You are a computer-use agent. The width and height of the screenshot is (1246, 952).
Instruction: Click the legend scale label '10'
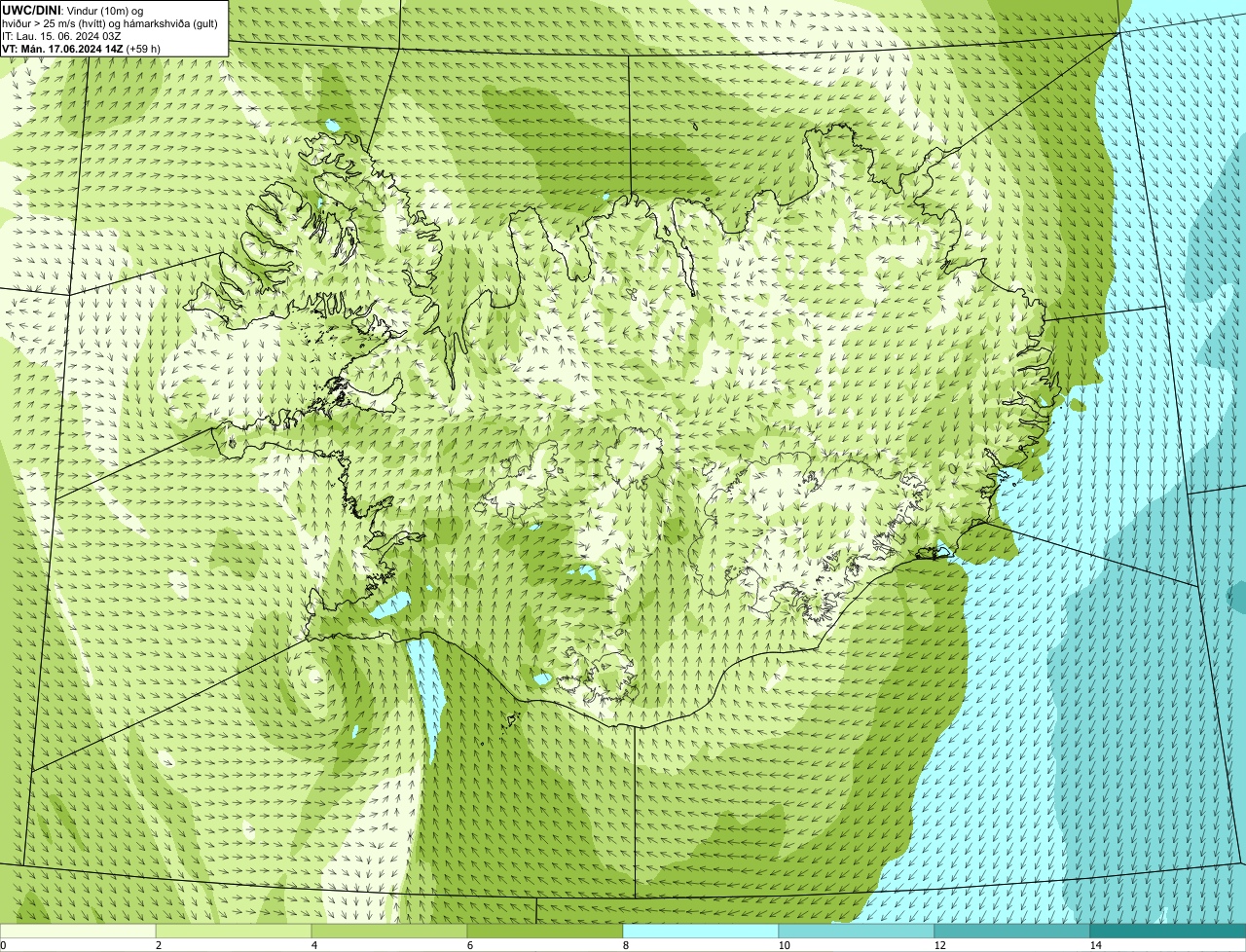(x=784, y=945)
